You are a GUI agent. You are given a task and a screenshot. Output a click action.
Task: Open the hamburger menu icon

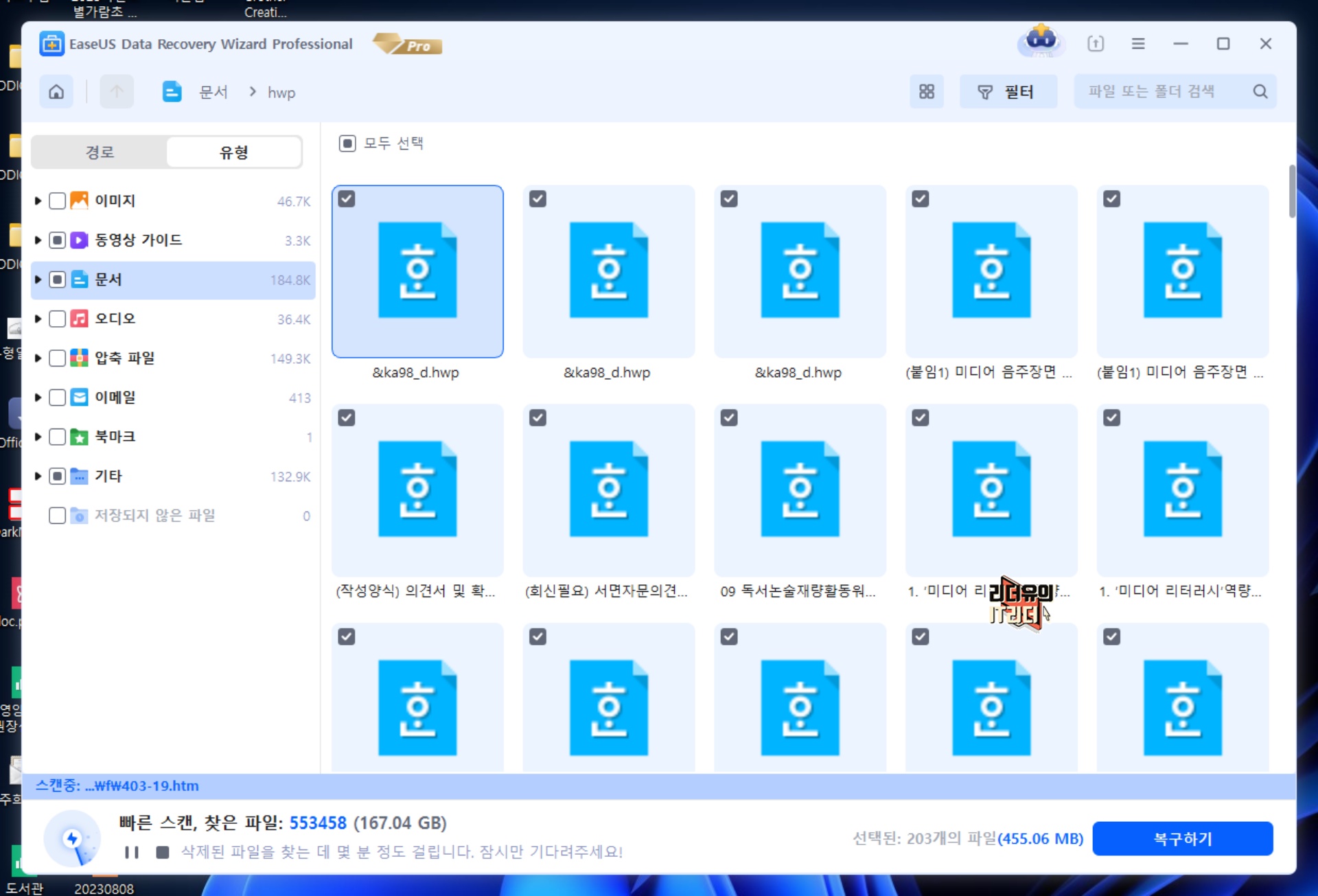coord(1137,44)
